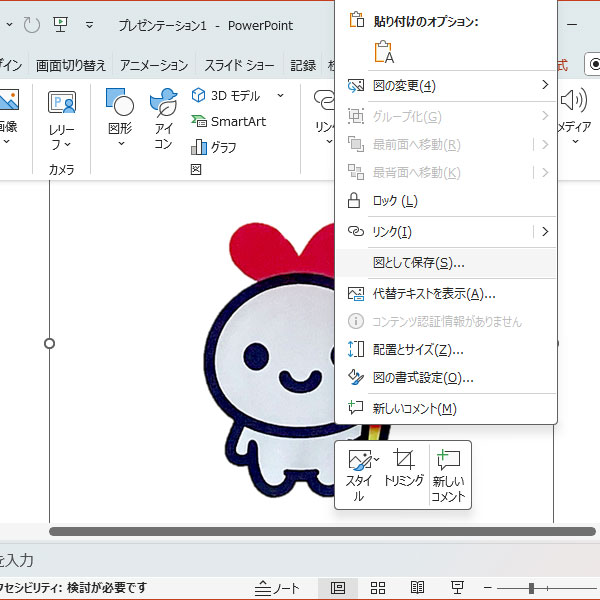Switch to アニメーション ribbon tab

tap(154, 65)
